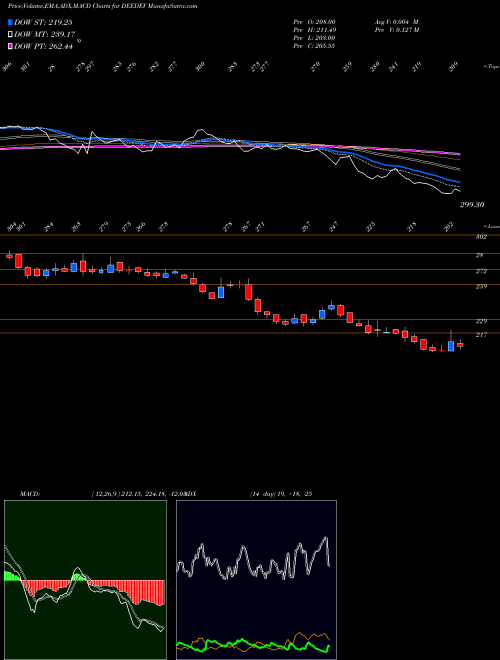Click the 217 price axis label
The image size is (500, 660).
(482, 335)
